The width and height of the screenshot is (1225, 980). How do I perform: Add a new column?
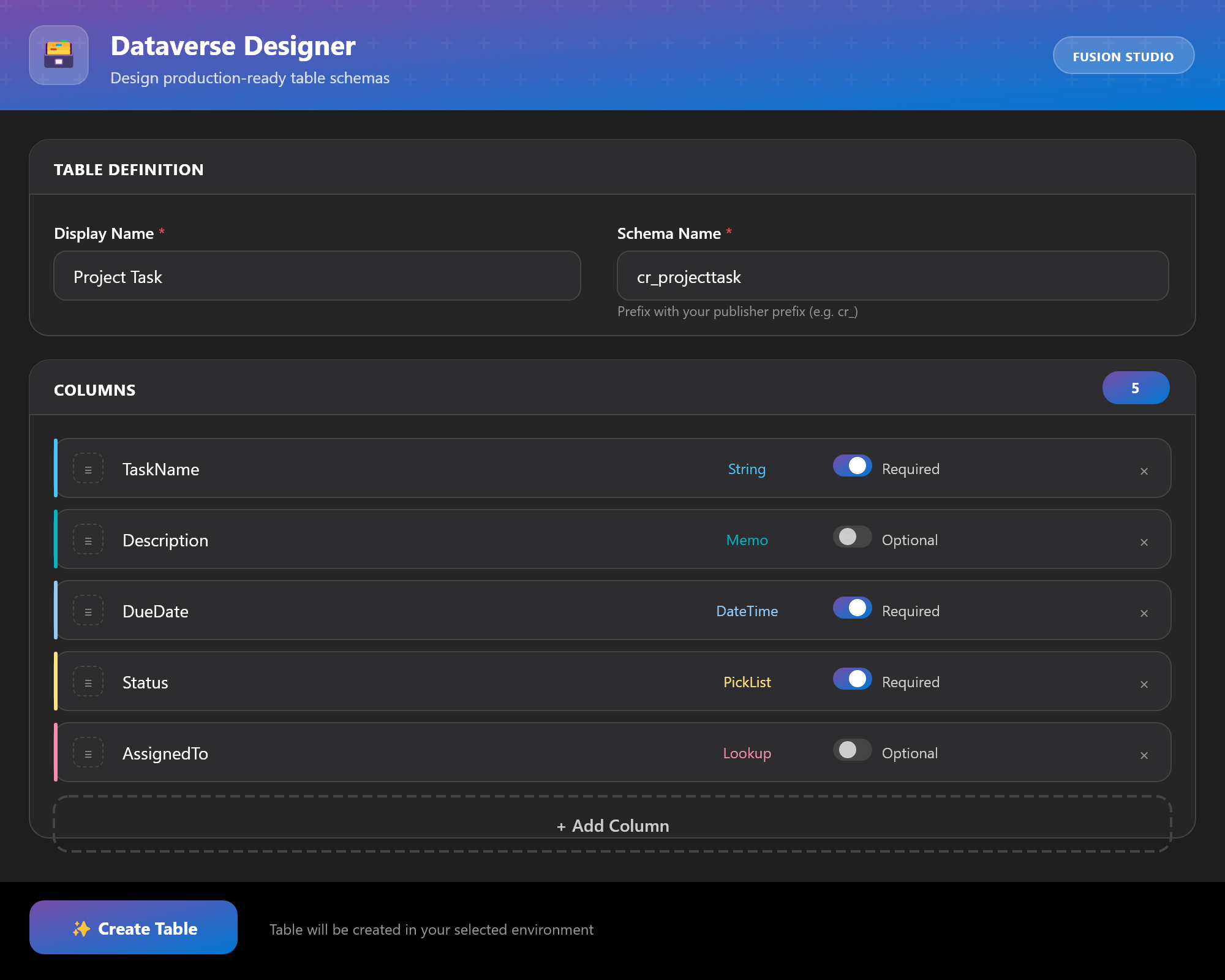coord(612,826)
